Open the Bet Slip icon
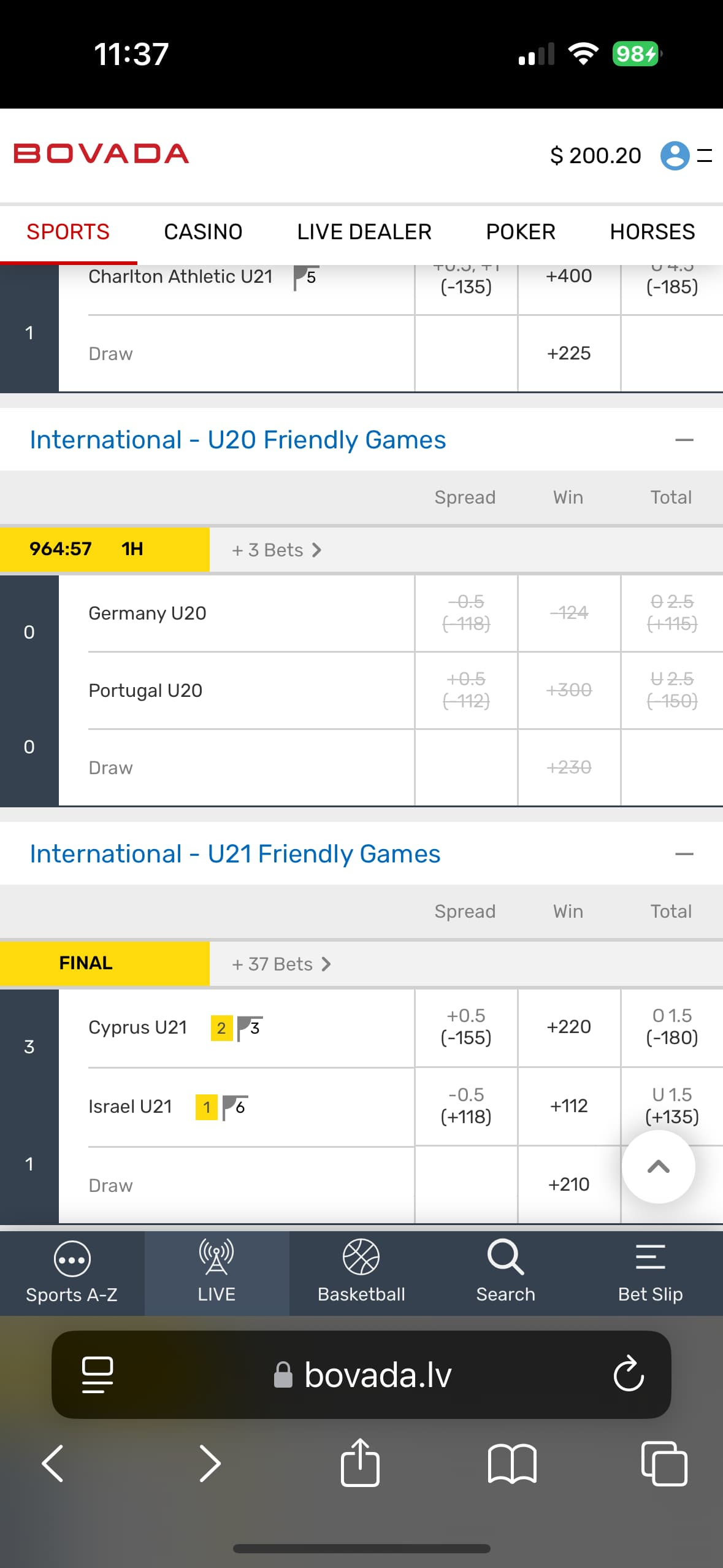This screenshot has width=723, height=1568. coord(650,1258)
